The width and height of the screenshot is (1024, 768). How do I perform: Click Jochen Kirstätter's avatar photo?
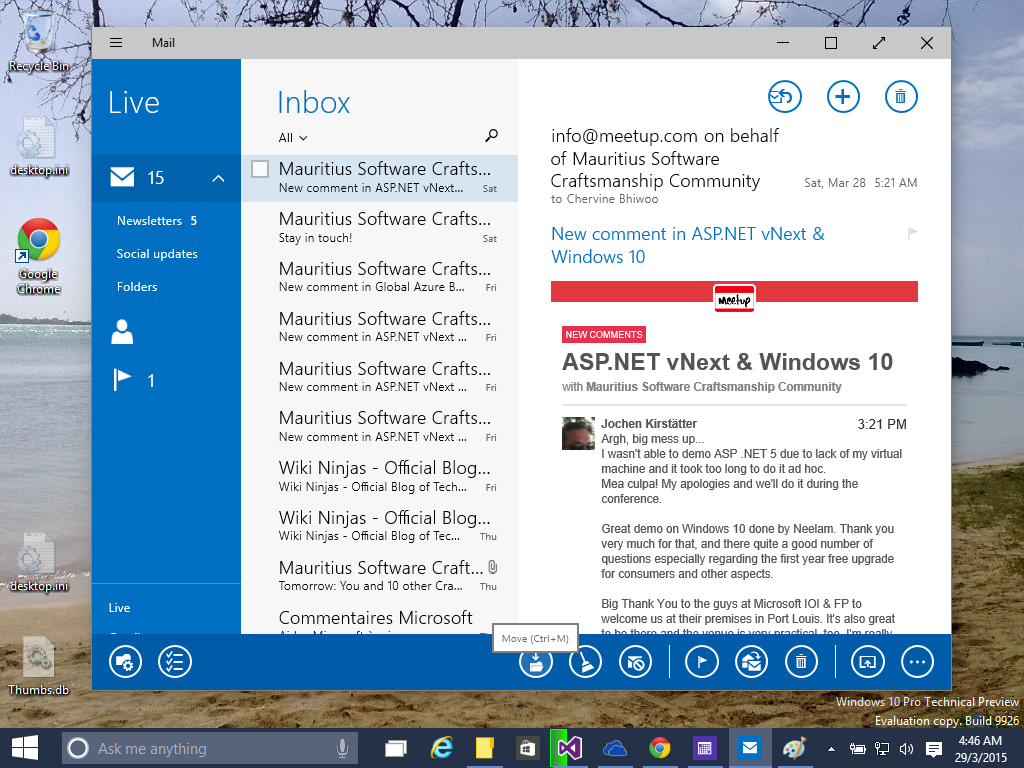[x=578, y=434]
